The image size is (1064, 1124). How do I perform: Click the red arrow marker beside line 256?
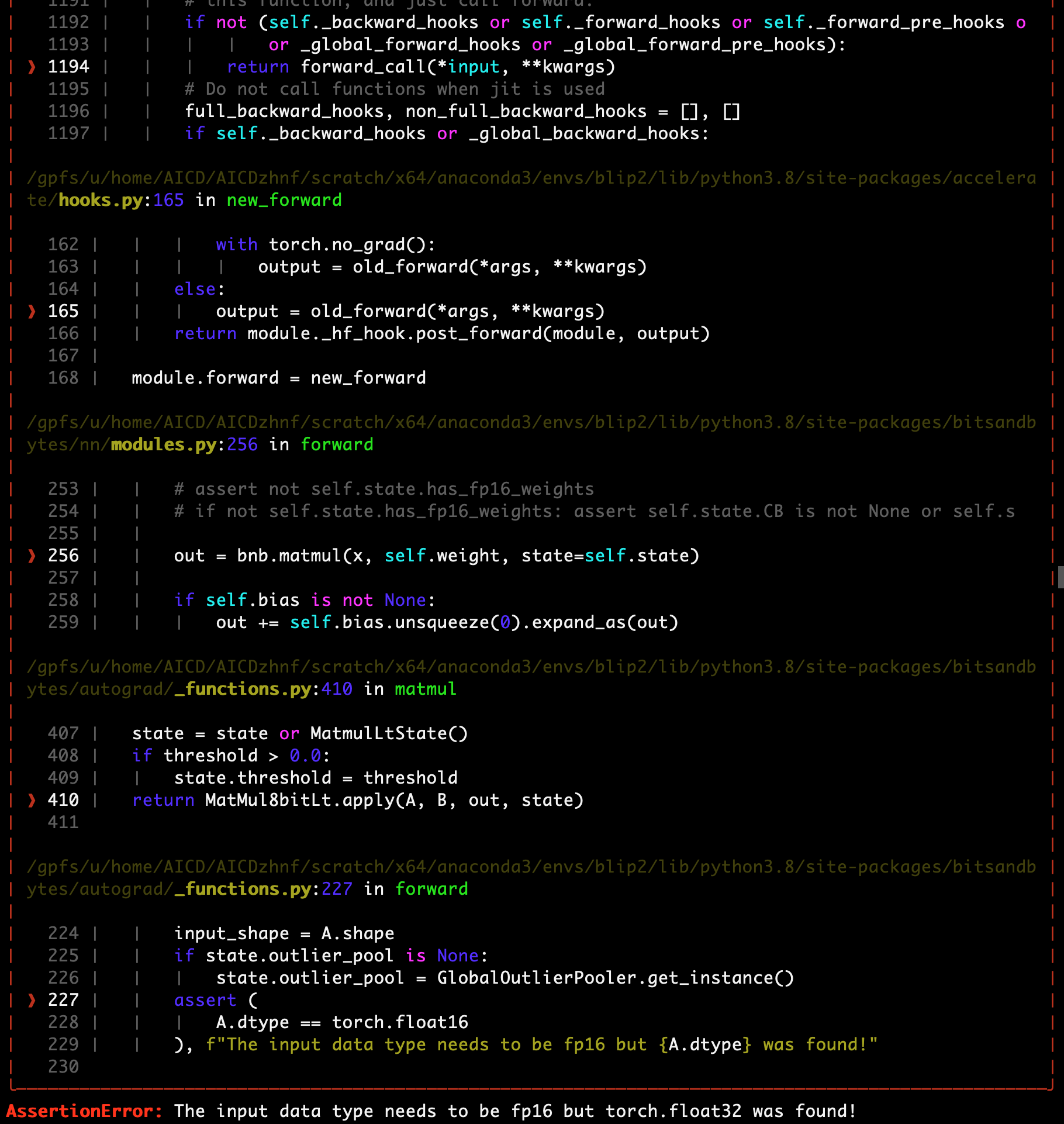[32, 556]
